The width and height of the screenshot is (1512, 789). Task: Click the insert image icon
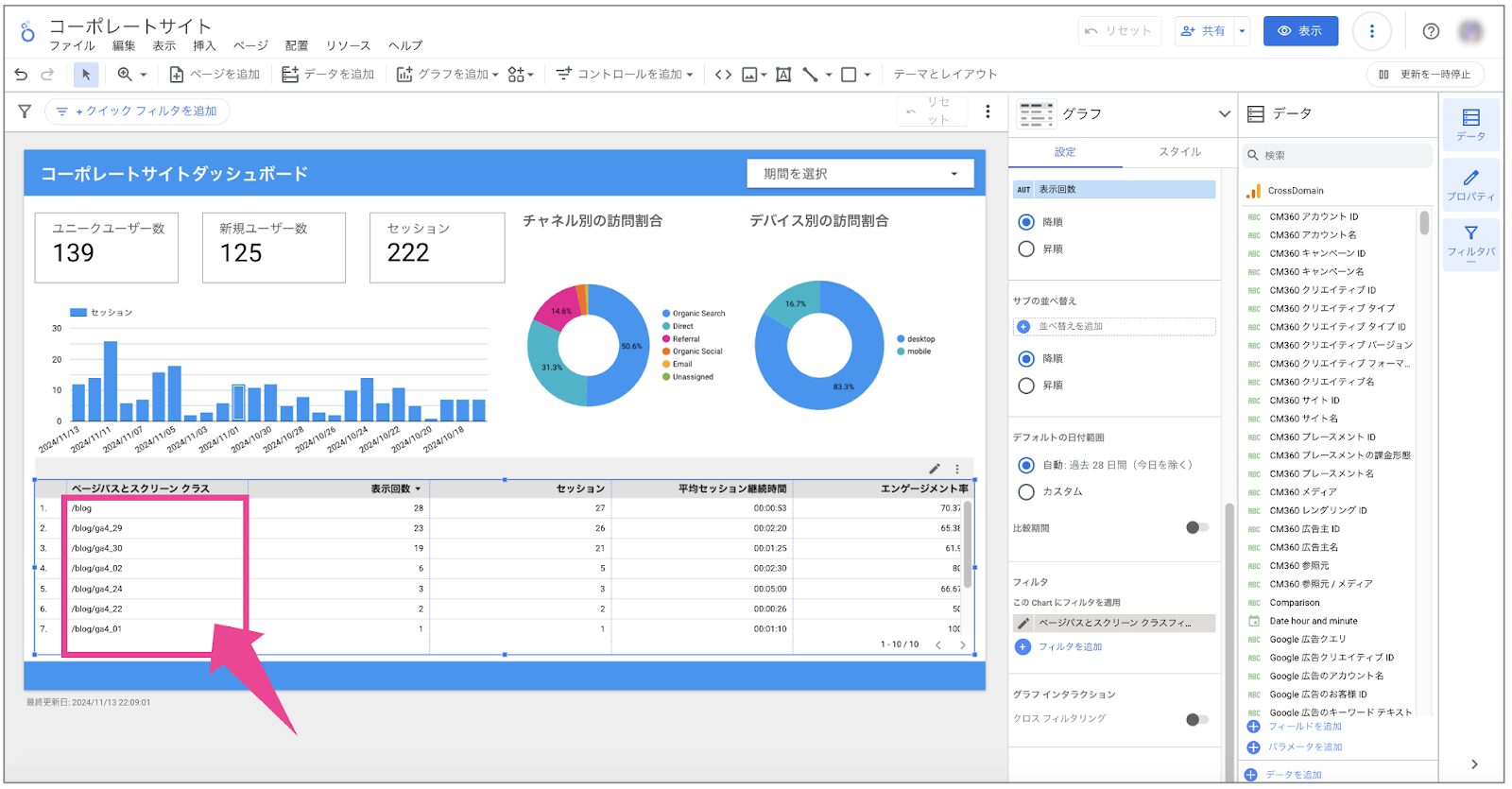[x=749, y=74]
